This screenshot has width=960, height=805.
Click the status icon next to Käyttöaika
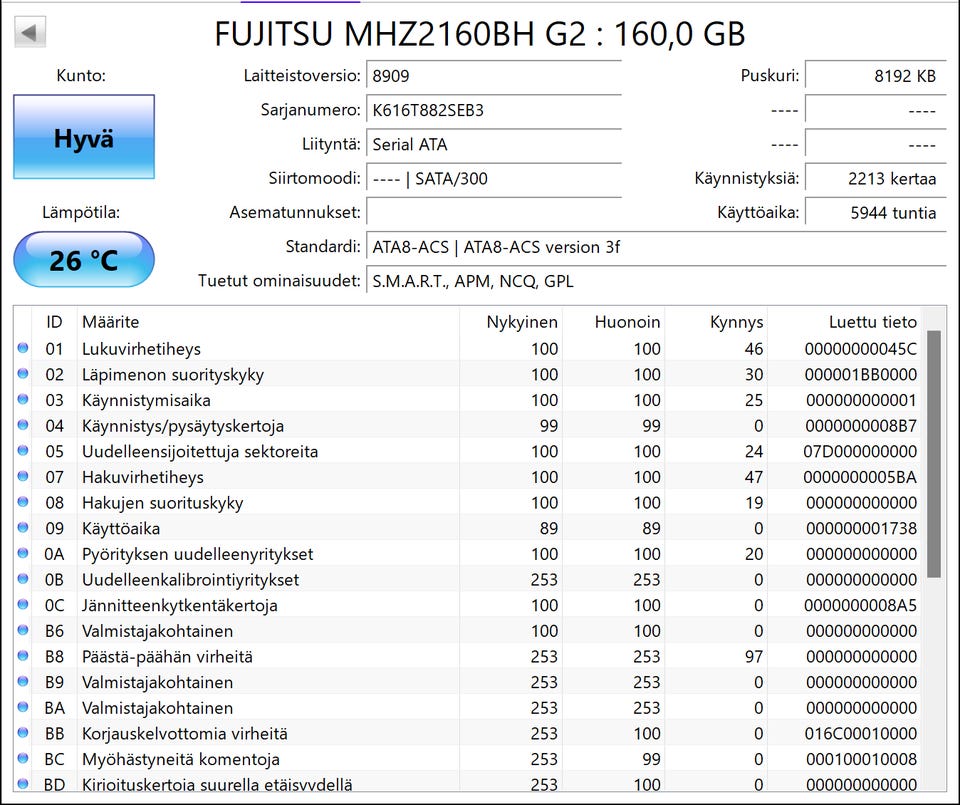[23, 528]
